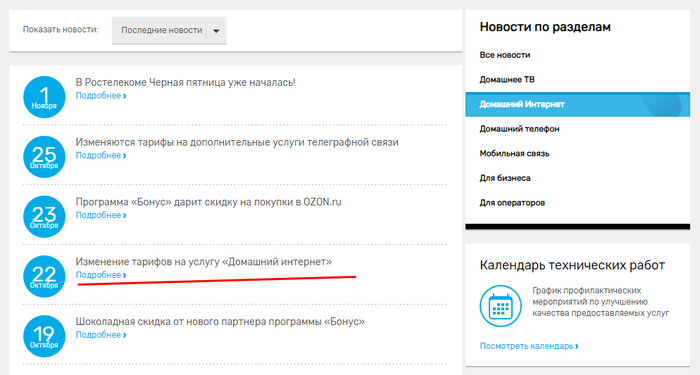This screenshot has height=375, width=700.
Task: Click the 1 Ноября date circle
Action: [44, 97]
